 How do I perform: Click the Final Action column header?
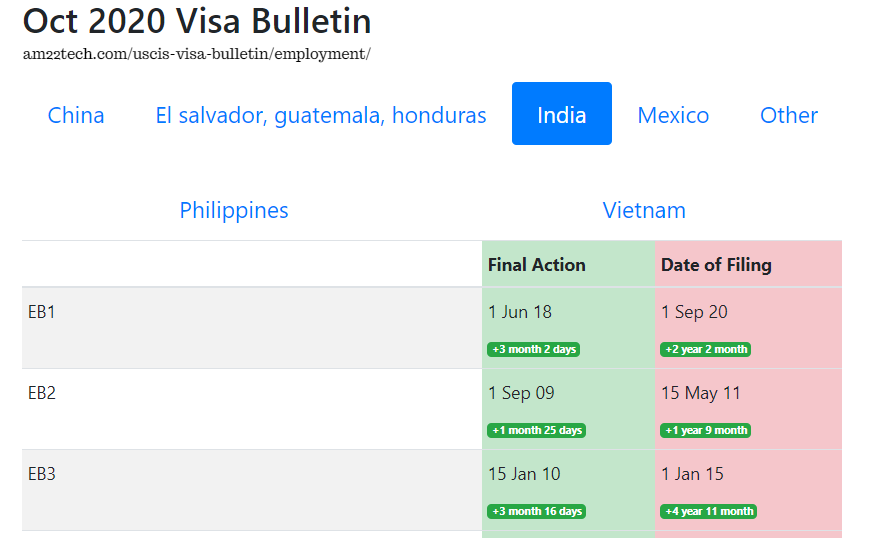536,264
